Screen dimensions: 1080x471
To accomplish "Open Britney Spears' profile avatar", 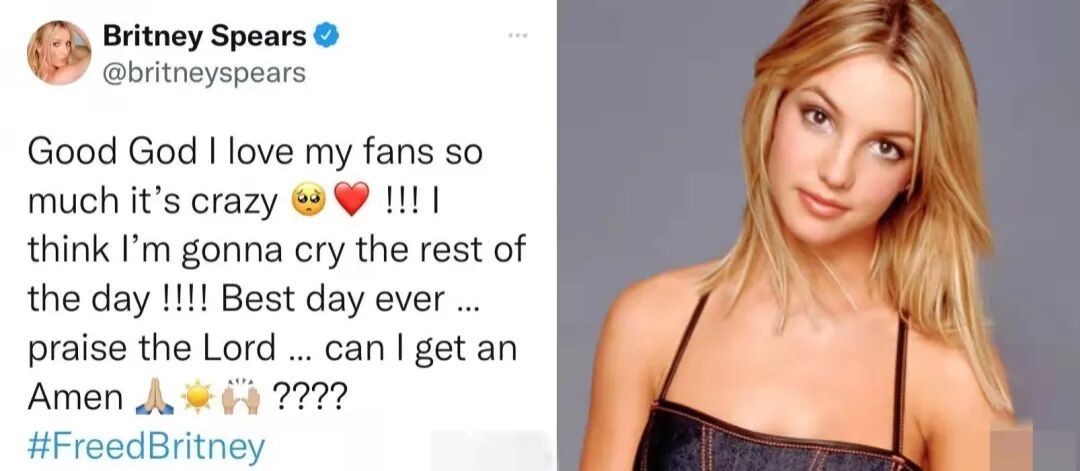I will click(59, 53).
